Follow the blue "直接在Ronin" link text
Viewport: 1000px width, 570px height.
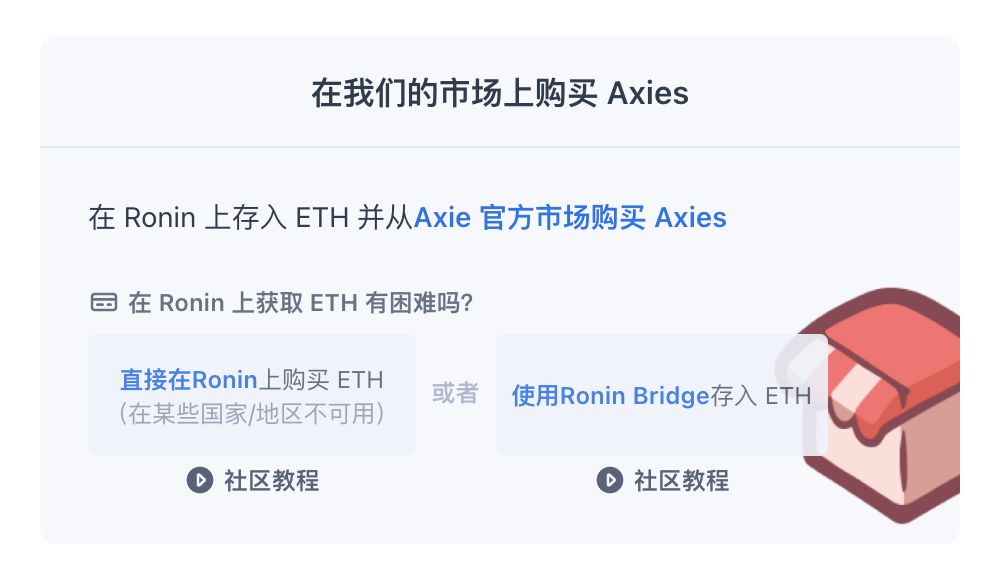pos(189,380)
